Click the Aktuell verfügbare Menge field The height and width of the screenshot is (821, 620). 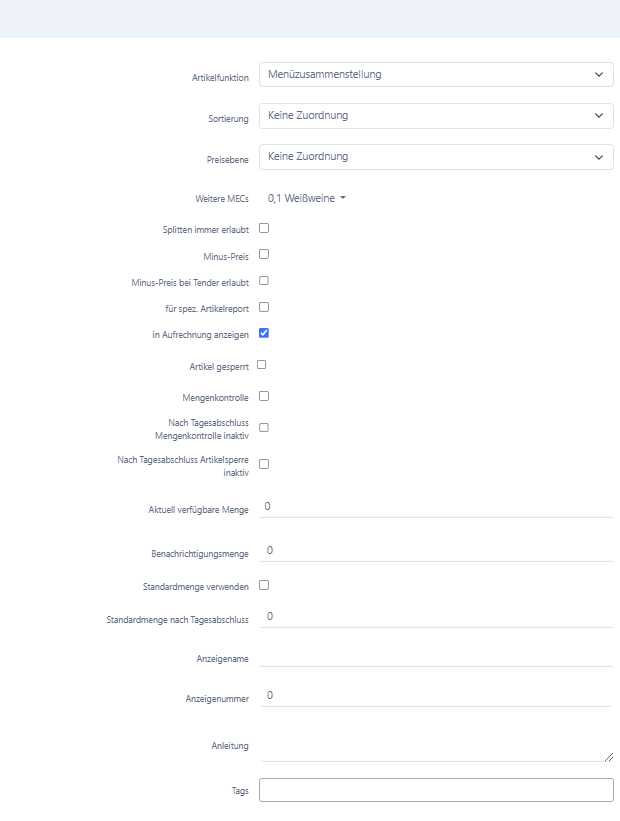pyautogui.click(x=436, y=507)
